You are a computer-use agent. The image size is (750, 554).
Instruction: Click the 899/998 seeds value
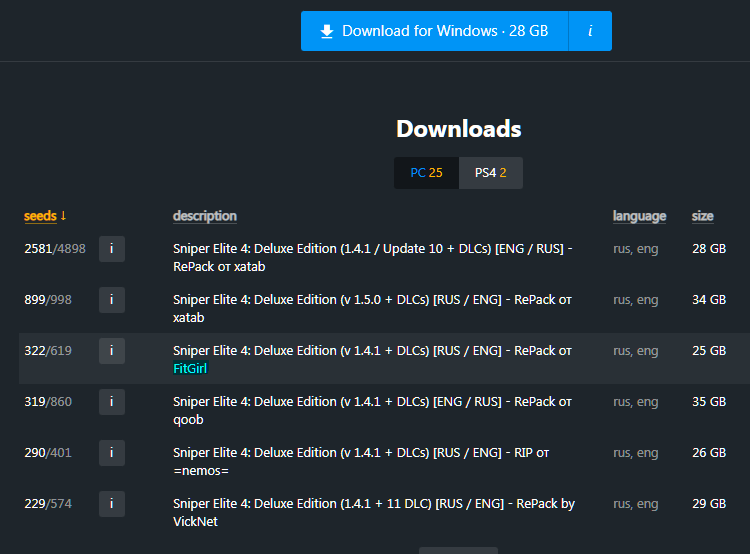[48, 300]
